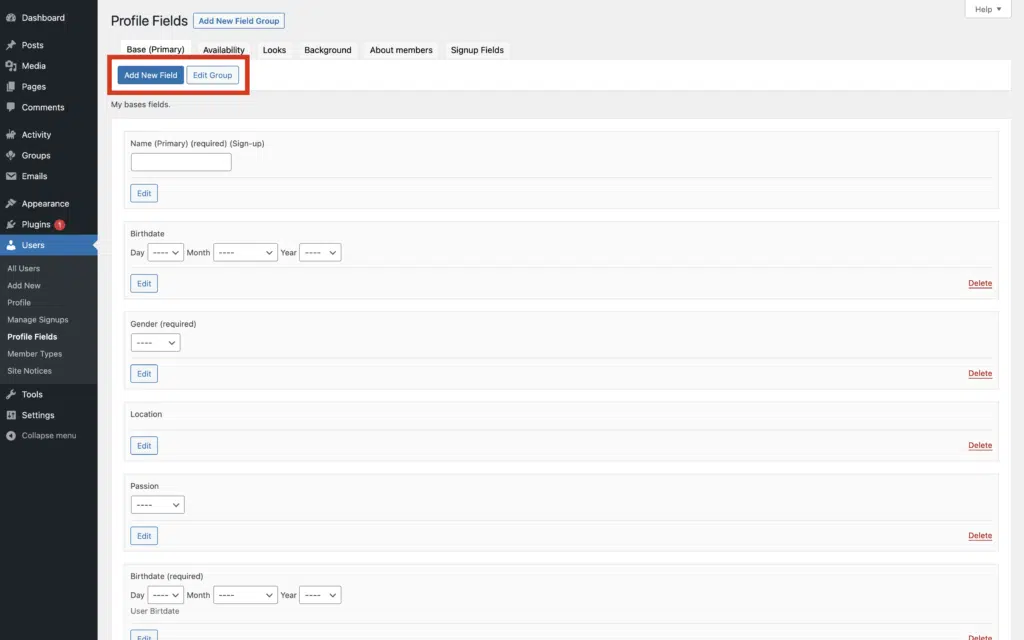Viewport: 1024px width, 640px height.
Task: Open Site Notices submenu item
Action: pos(29,370)
